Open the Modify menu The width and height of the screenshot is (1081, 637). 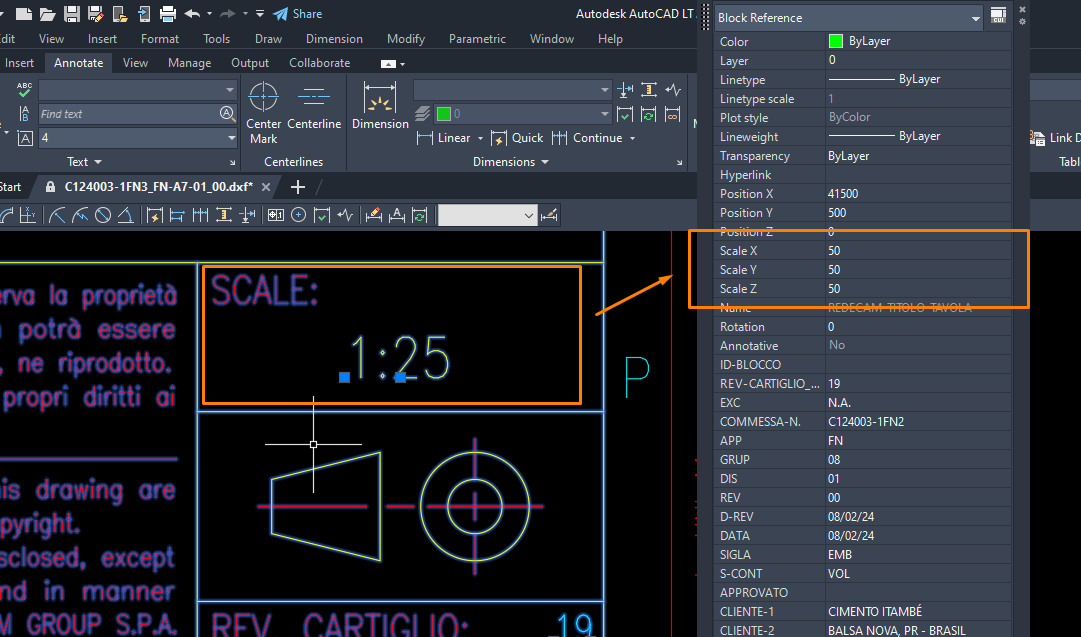tap(405, 39)
